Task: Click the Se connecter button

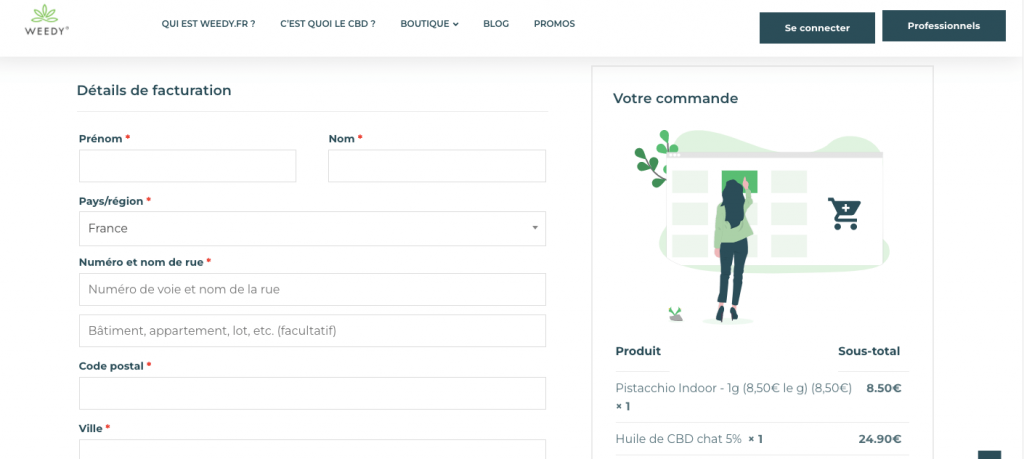Action: coord(817,28)
